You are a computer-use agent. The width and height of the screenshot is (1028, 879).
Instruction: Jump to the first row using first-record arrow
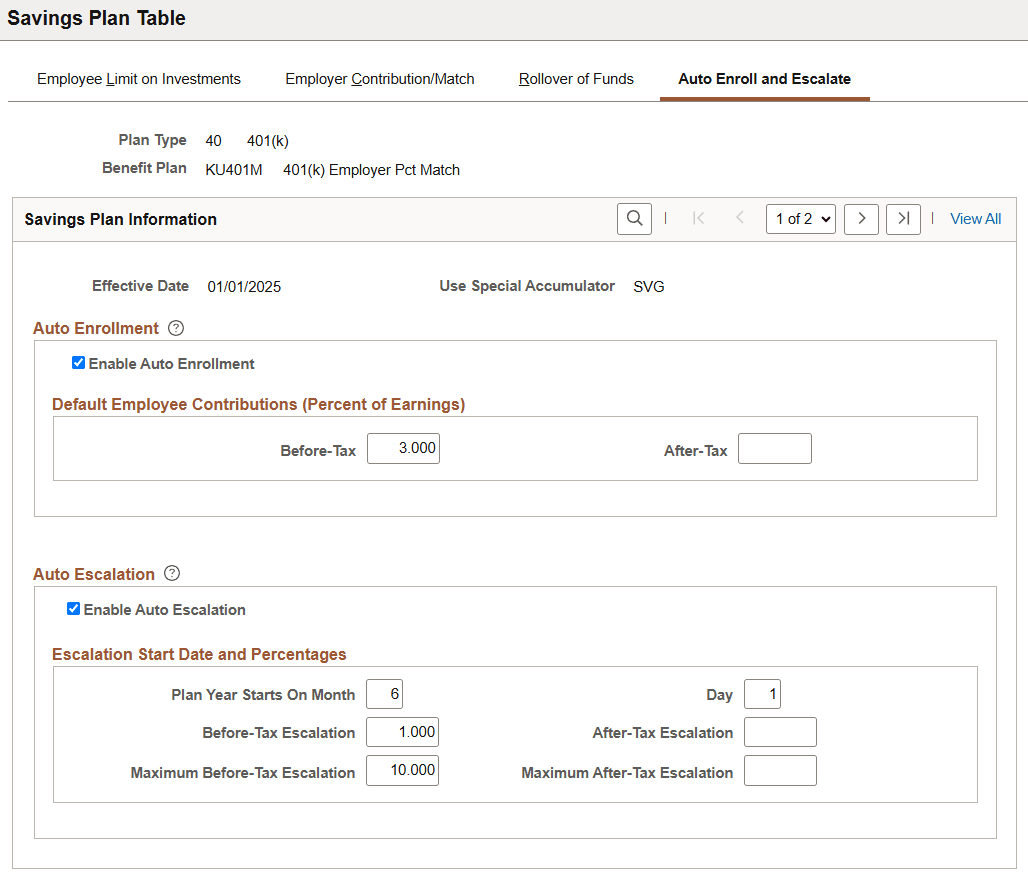click(x=699, y=218)
